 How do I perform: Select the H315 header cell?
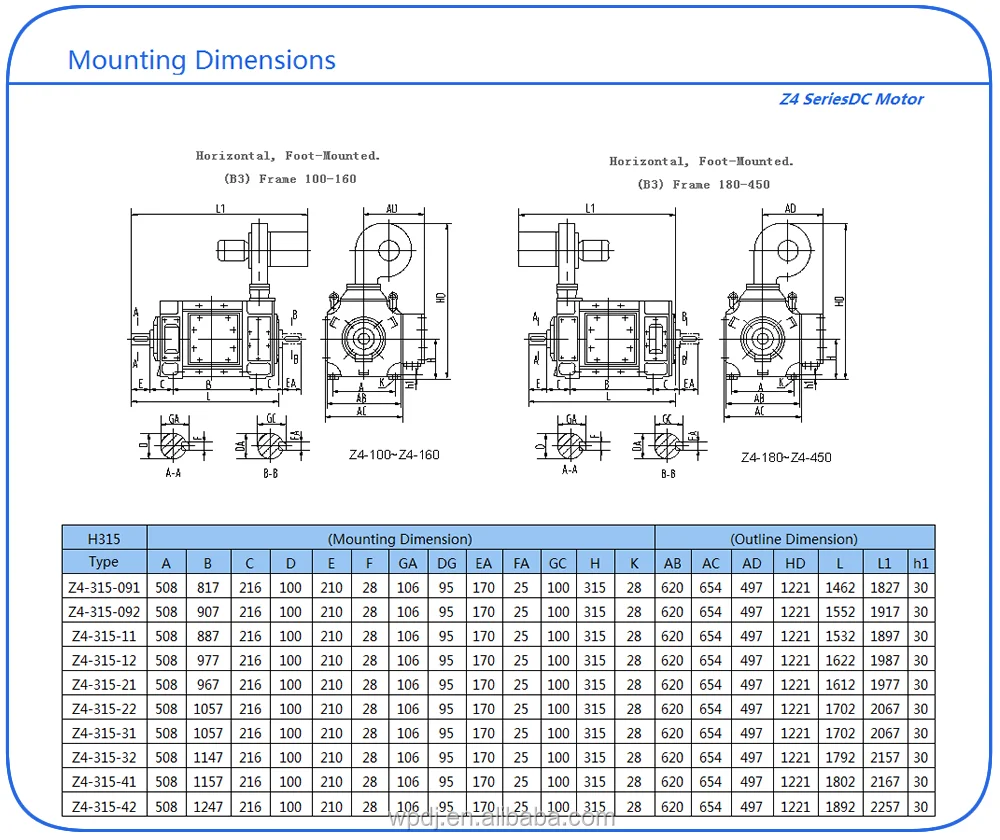(104, 538)
